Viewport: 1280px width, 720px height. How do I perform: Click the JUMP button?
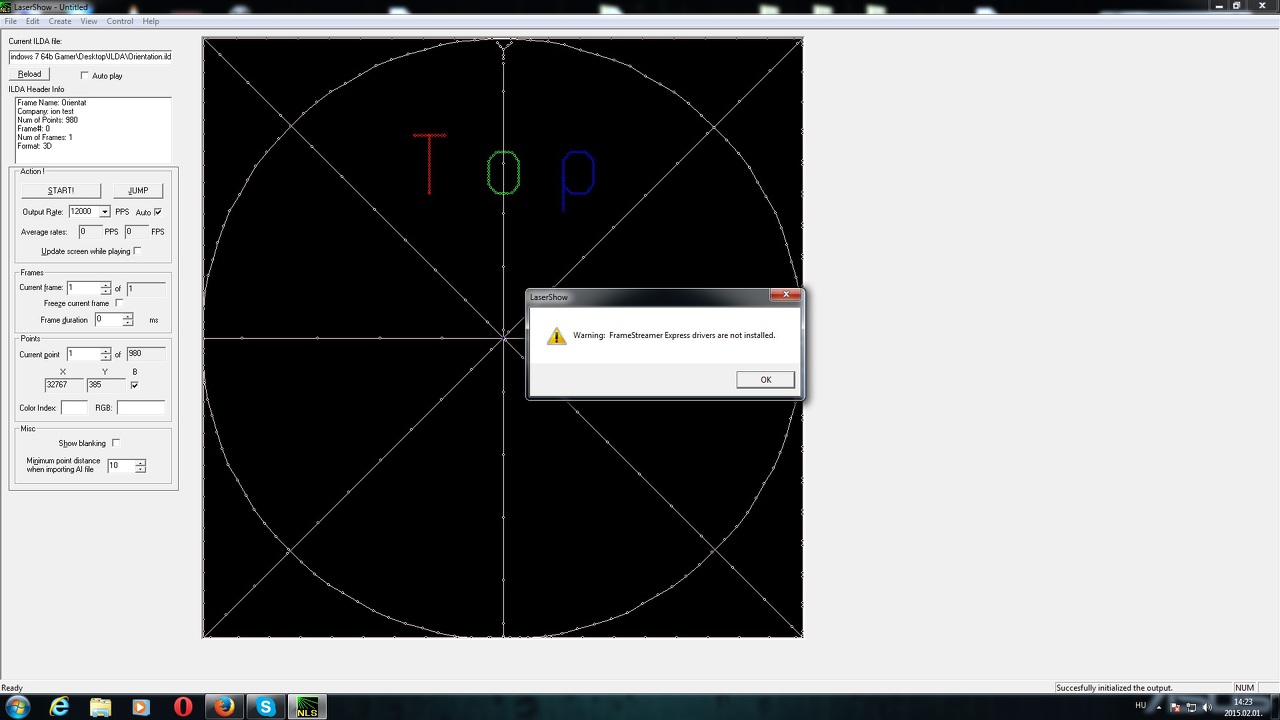pos(138,190)
